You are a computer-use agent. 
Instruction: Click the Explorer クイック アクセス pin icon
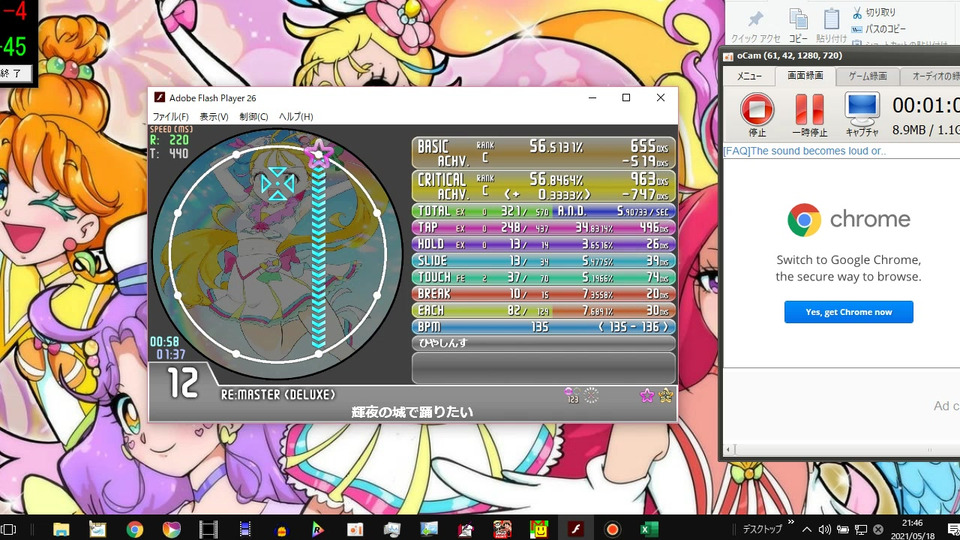tap(754, 18)
